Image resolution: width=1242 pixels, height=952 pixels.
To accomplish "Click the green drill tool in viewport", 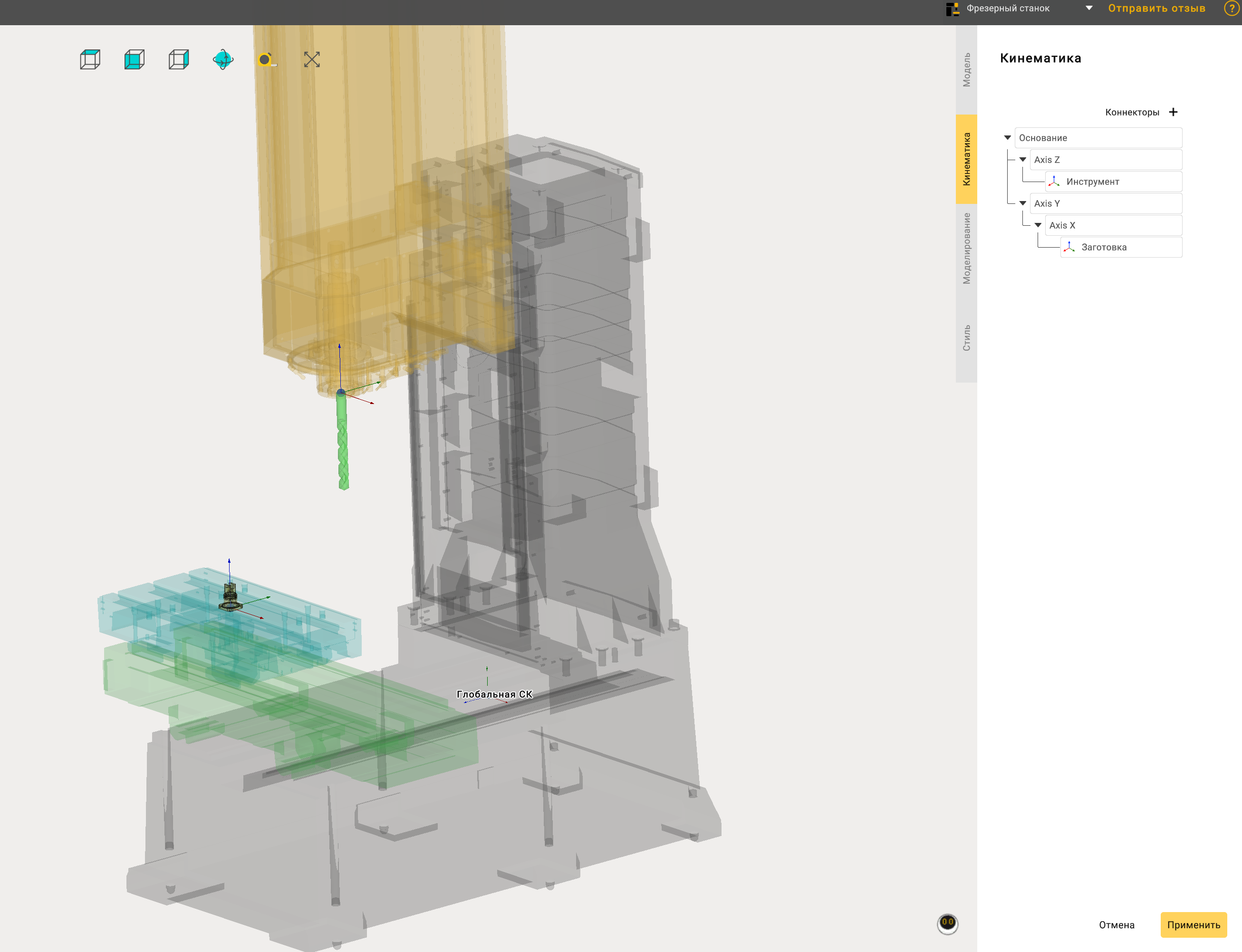I will tap(342, 441).
